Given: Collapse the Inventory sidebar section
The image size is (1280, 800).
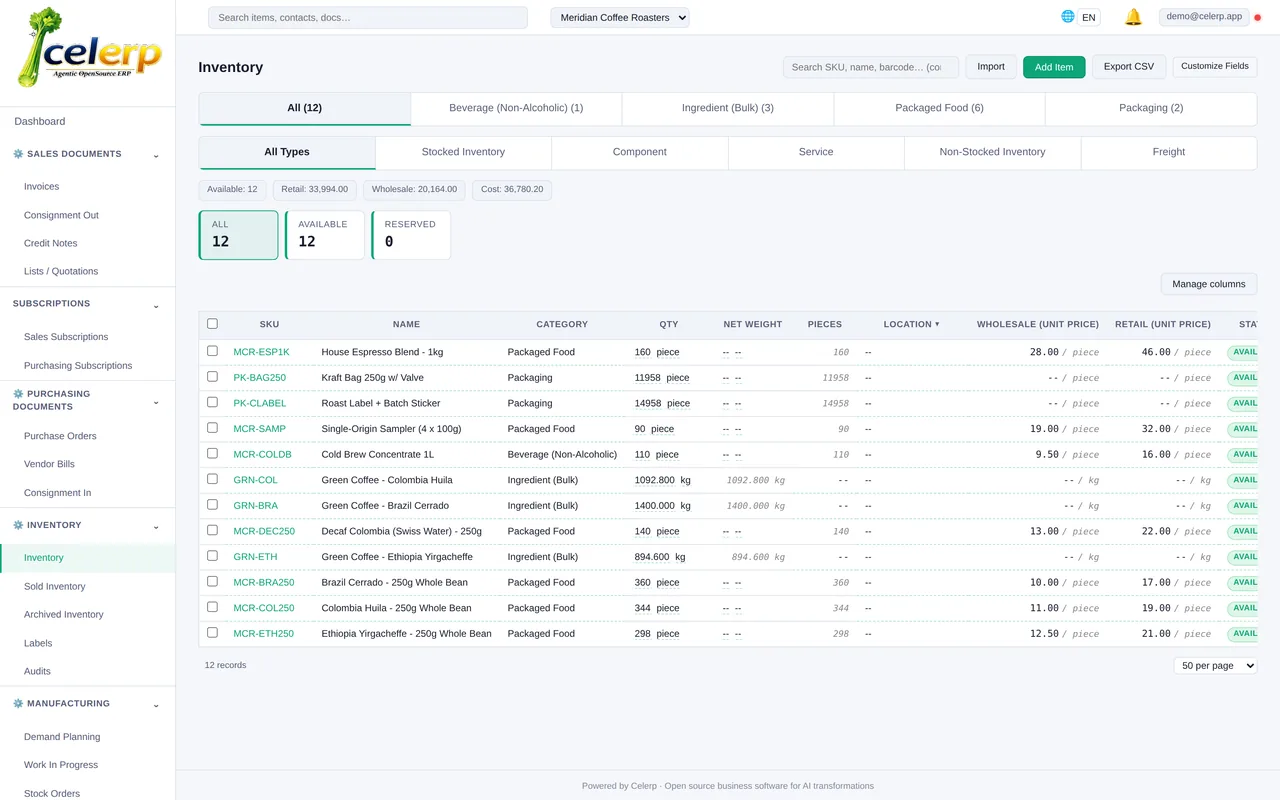Looking at the screenshot, I should point(156,527).
